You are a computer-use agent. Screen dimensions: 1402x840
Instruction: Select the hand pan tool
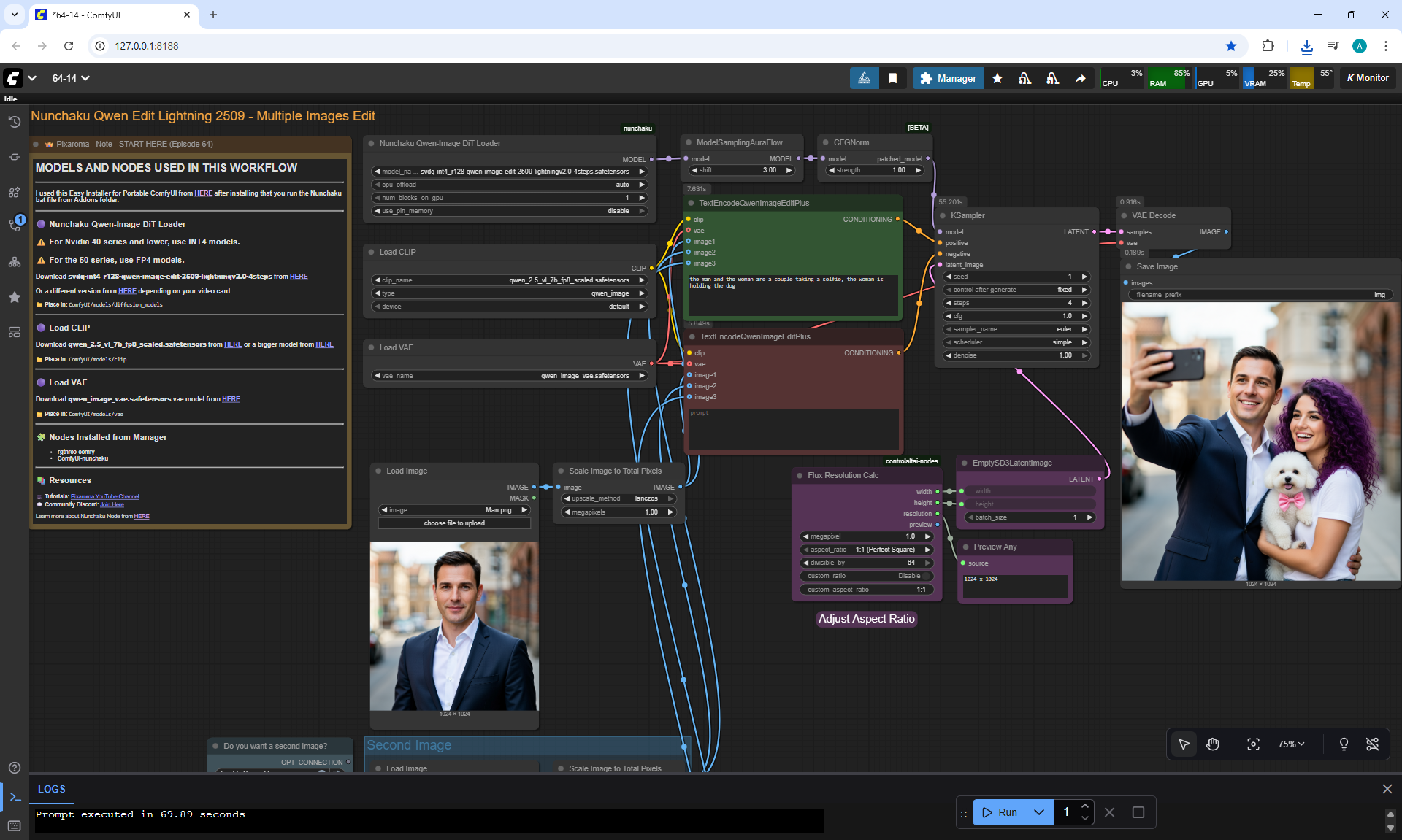1213,744
